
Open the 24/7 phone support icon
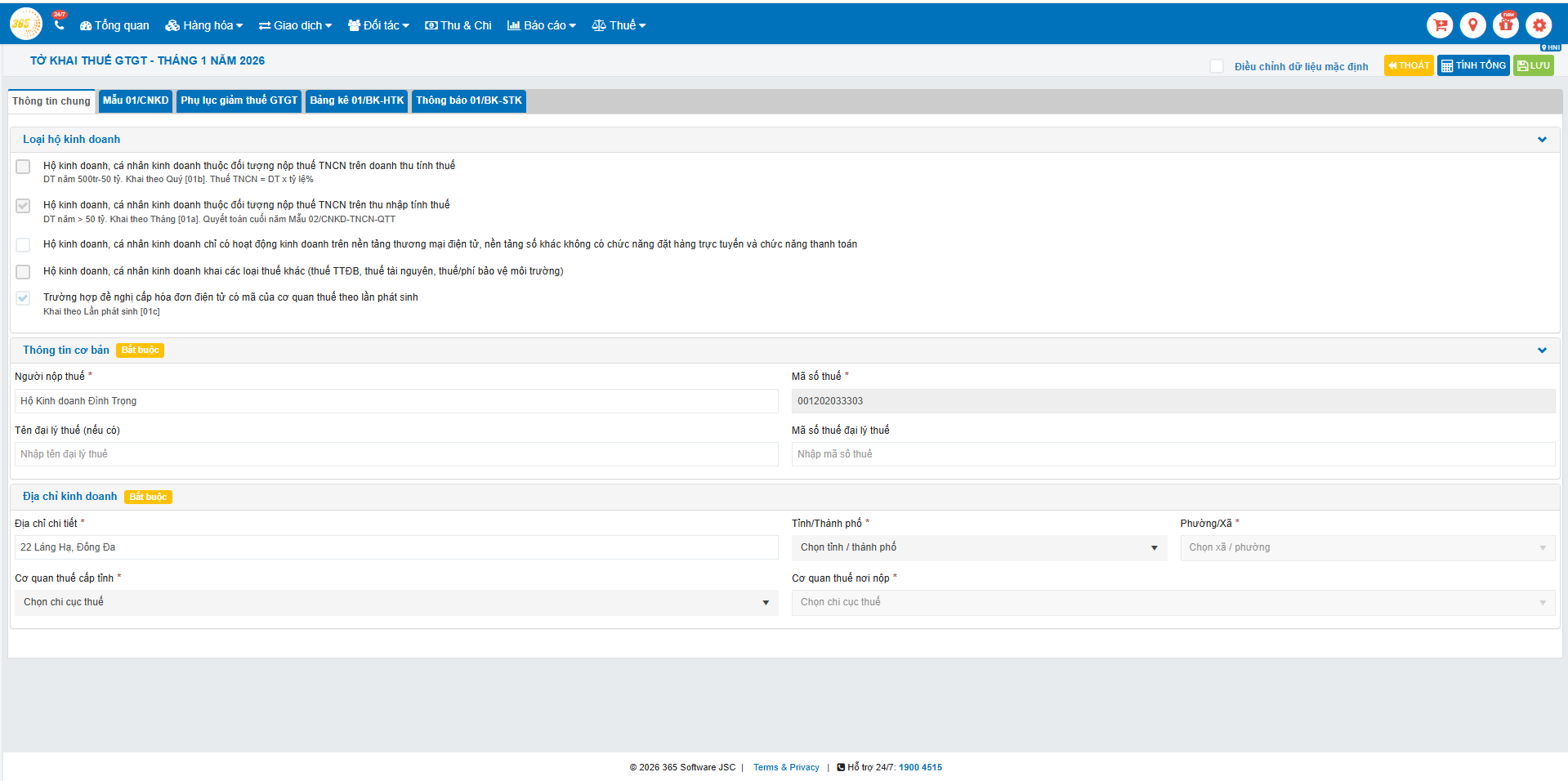pos(59,25)
